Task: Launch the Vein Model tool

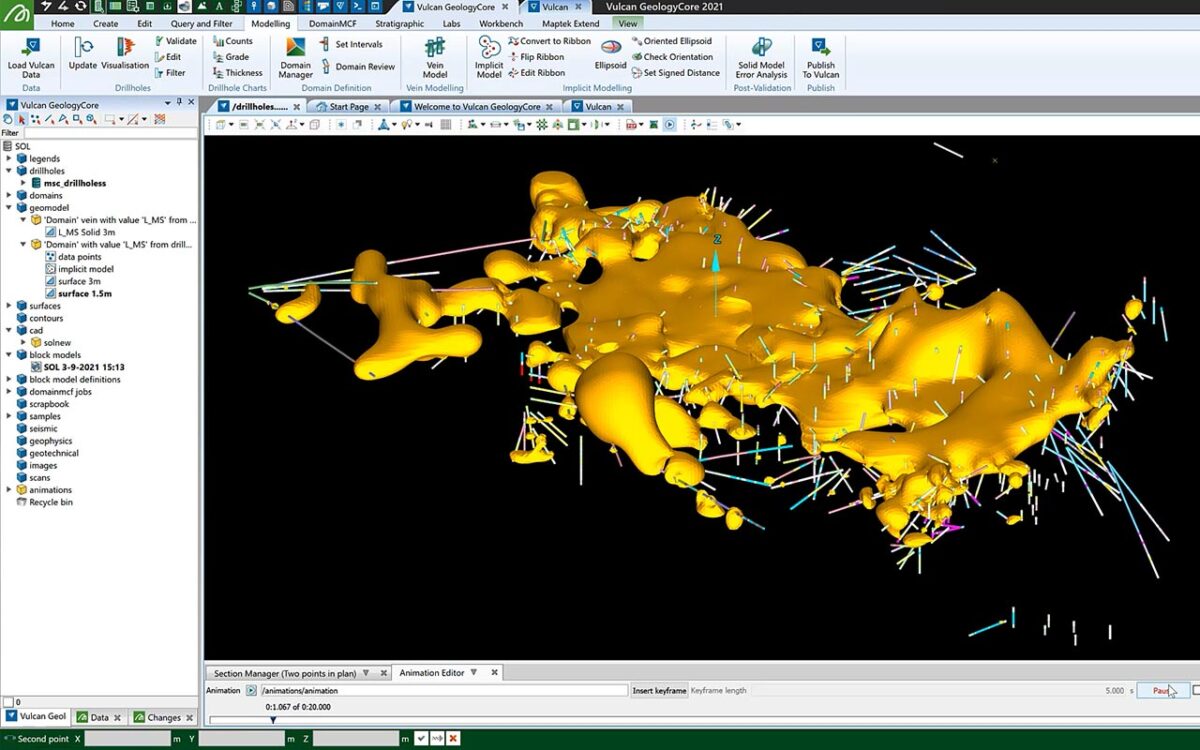Action: click(x=435, y=58)
